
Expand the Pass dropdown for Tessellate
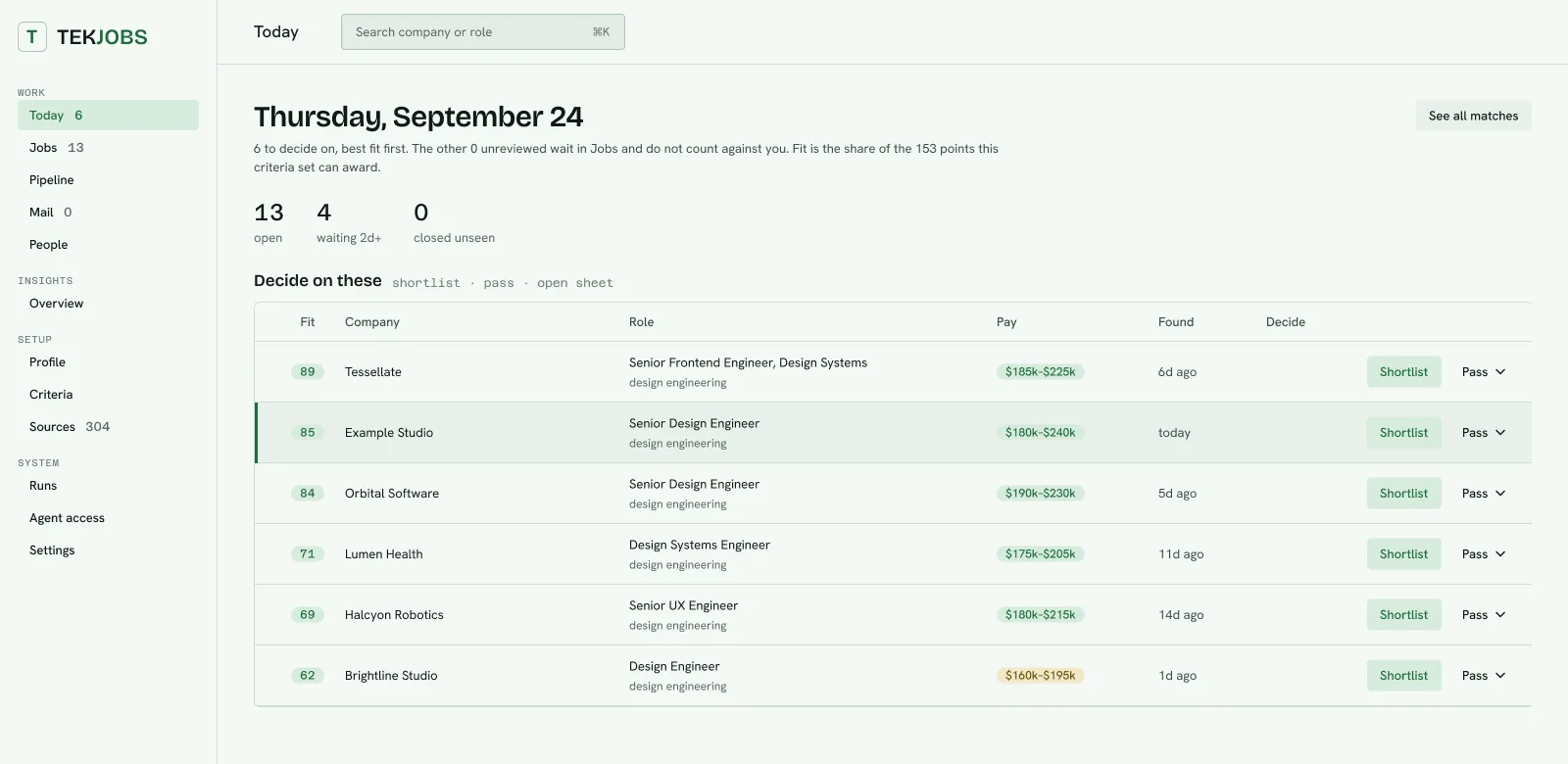(1483, 371)
